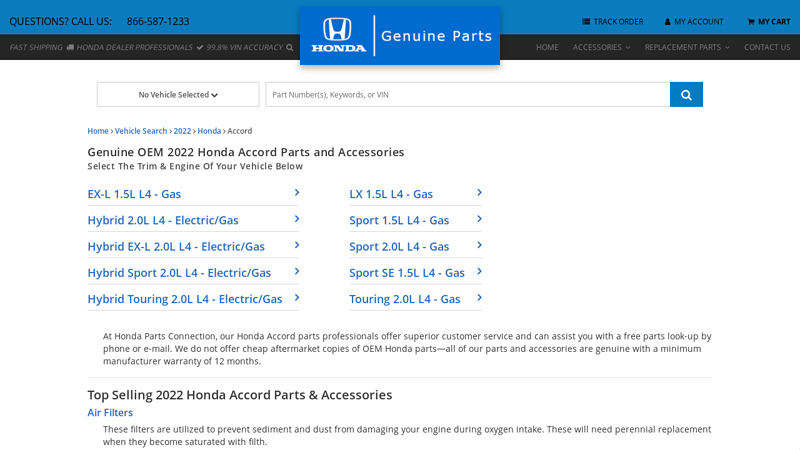Screen dimensions: 800x450
Task: Select Hybrid Sport 2.0L L4 - Electric/Gas trim
Action: coord(179,273)
